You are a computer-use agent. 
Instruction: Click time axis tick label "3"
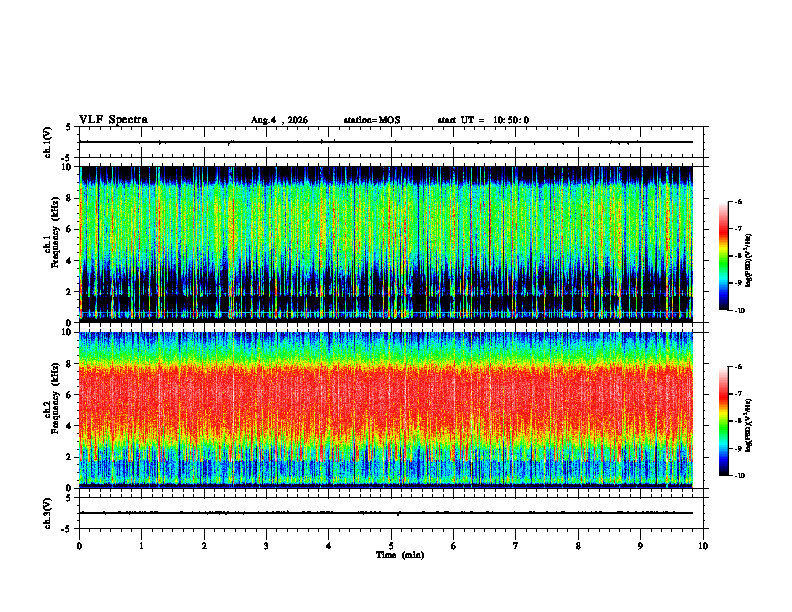point(266,546)
